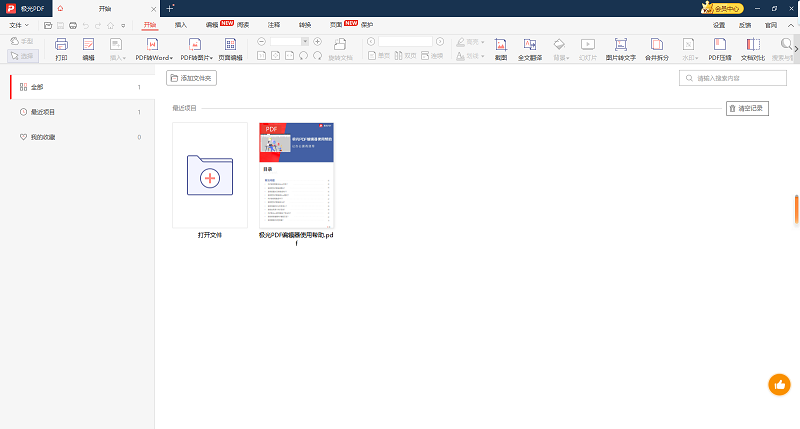Open the Member Center (会员中心) badge
This screenshot has height=429, width=800.
722,8
